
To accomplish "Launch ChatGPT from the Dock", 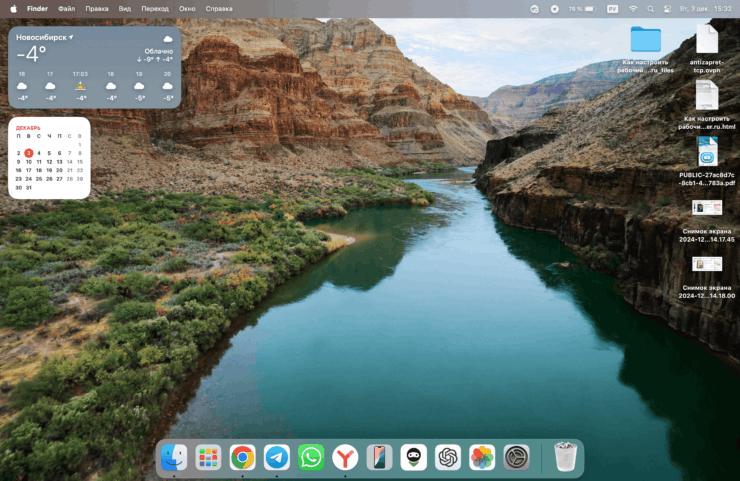I will [448, 457].
